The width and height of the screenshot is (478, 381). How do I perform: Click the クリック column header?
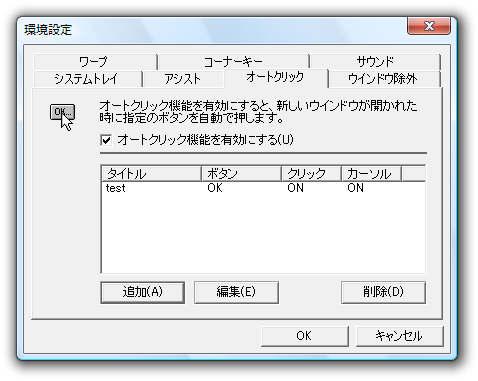[x=311, y=174]
